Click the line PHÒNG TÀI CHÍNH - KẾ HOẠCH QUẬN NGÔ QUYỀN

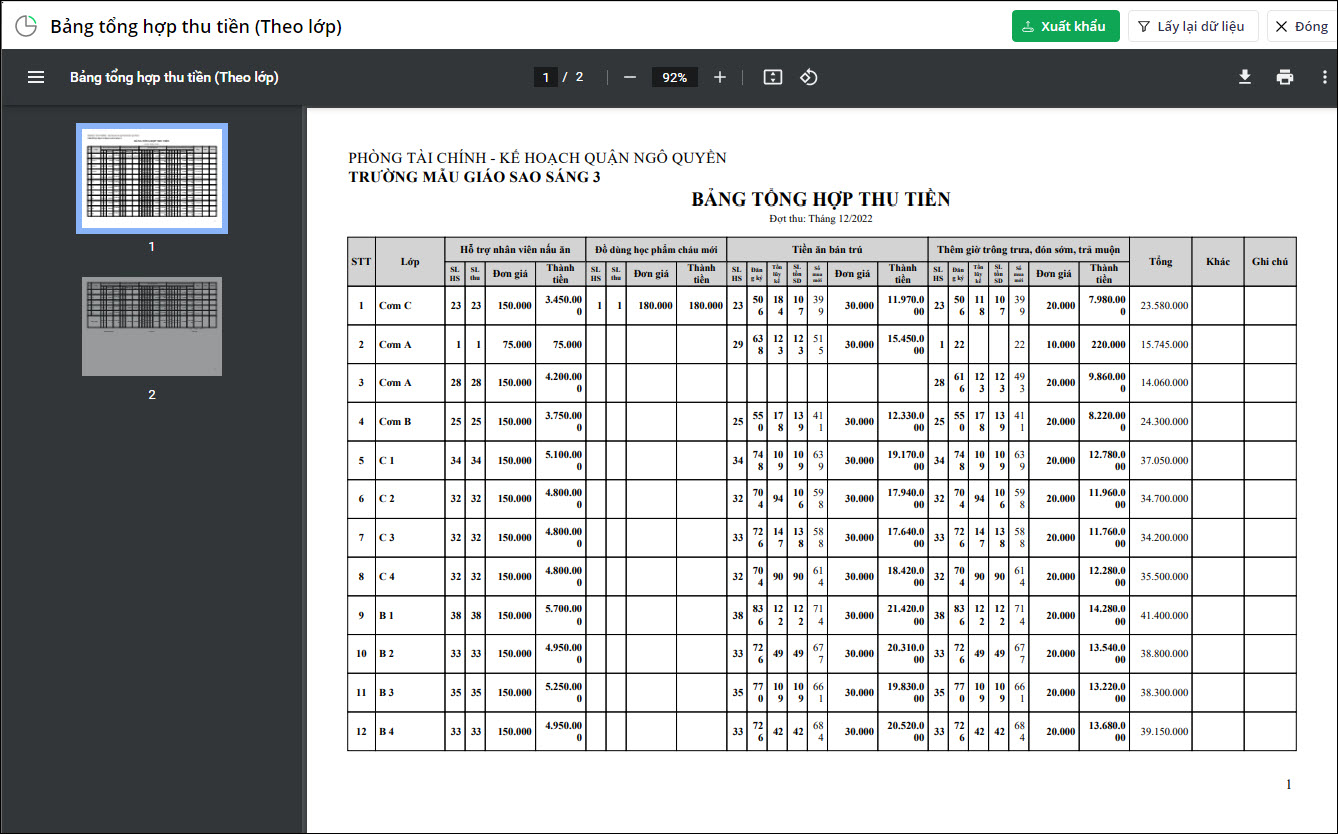pos(537,158)
